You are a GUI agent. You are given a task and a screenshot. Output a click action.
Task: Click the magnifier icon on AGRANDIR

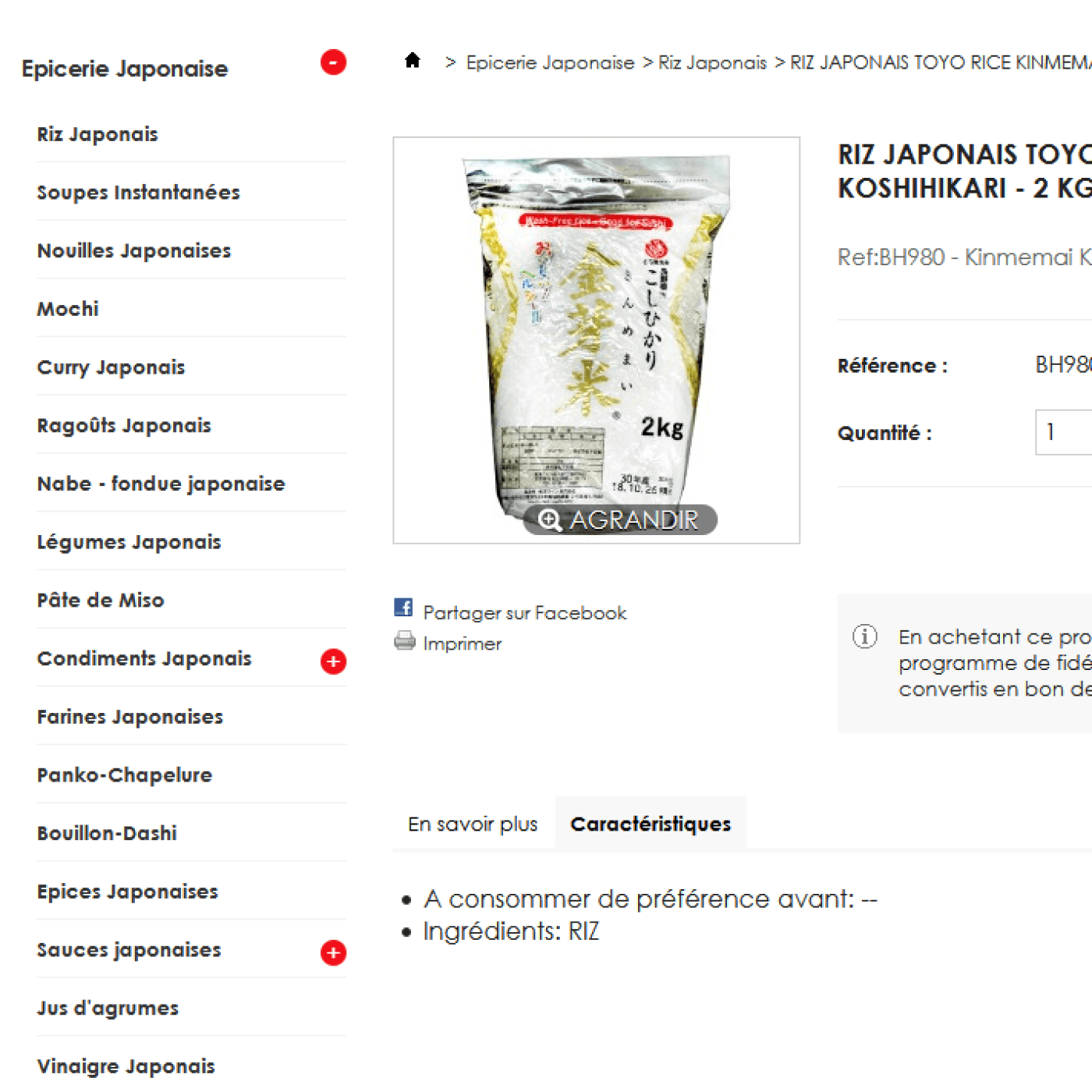tap(550, 520)
